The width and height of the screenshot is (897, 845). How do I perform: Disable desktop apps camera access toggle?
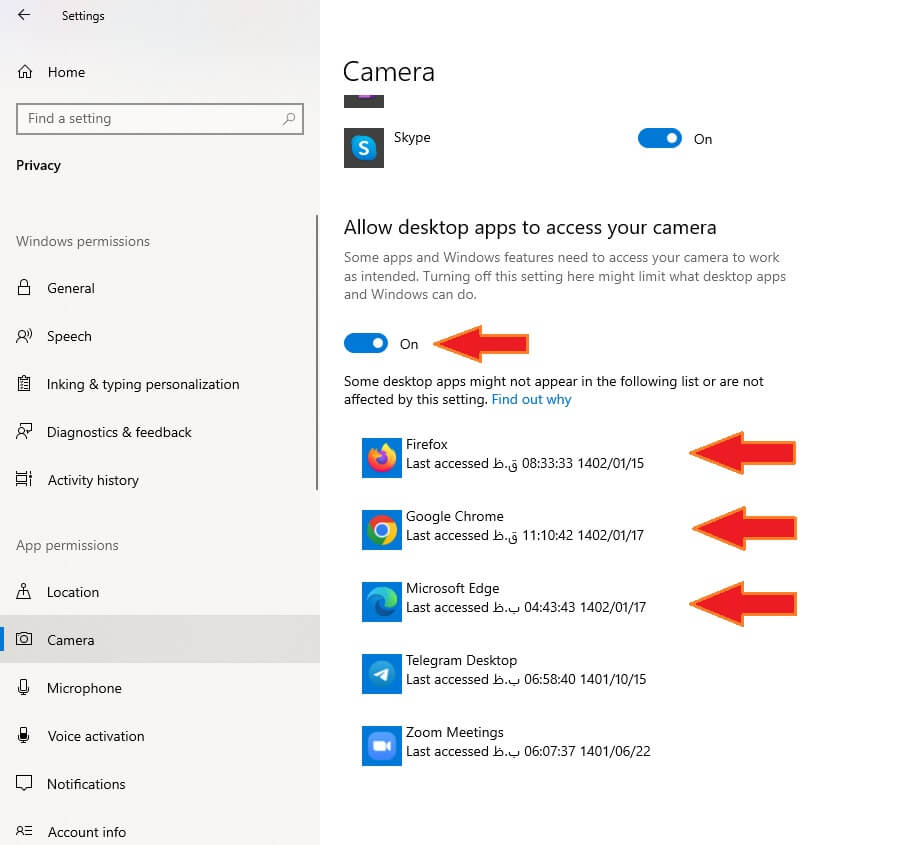(x=366, y=343)
